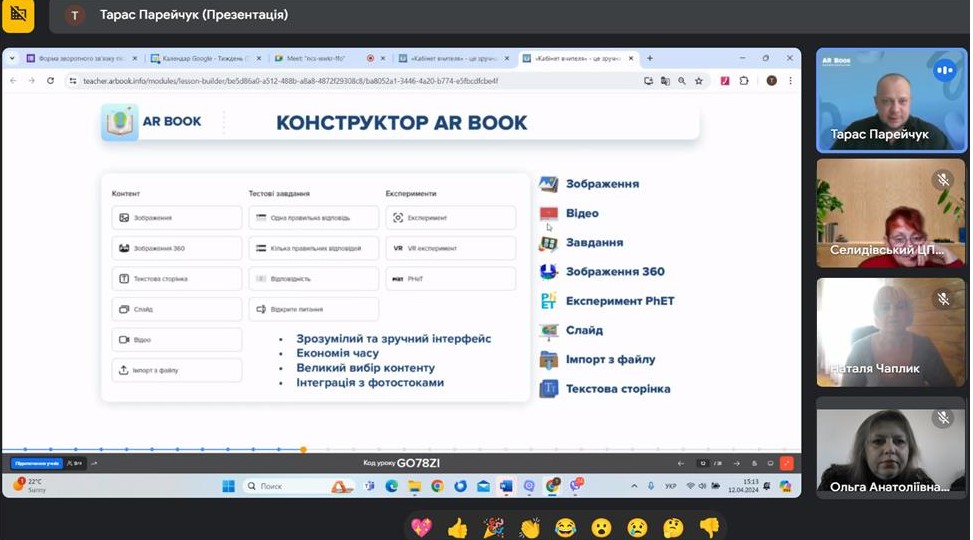Send the surprised face reaction
Image resolution: width=973 pixels, height=540 pixels.
click(601, 528)
